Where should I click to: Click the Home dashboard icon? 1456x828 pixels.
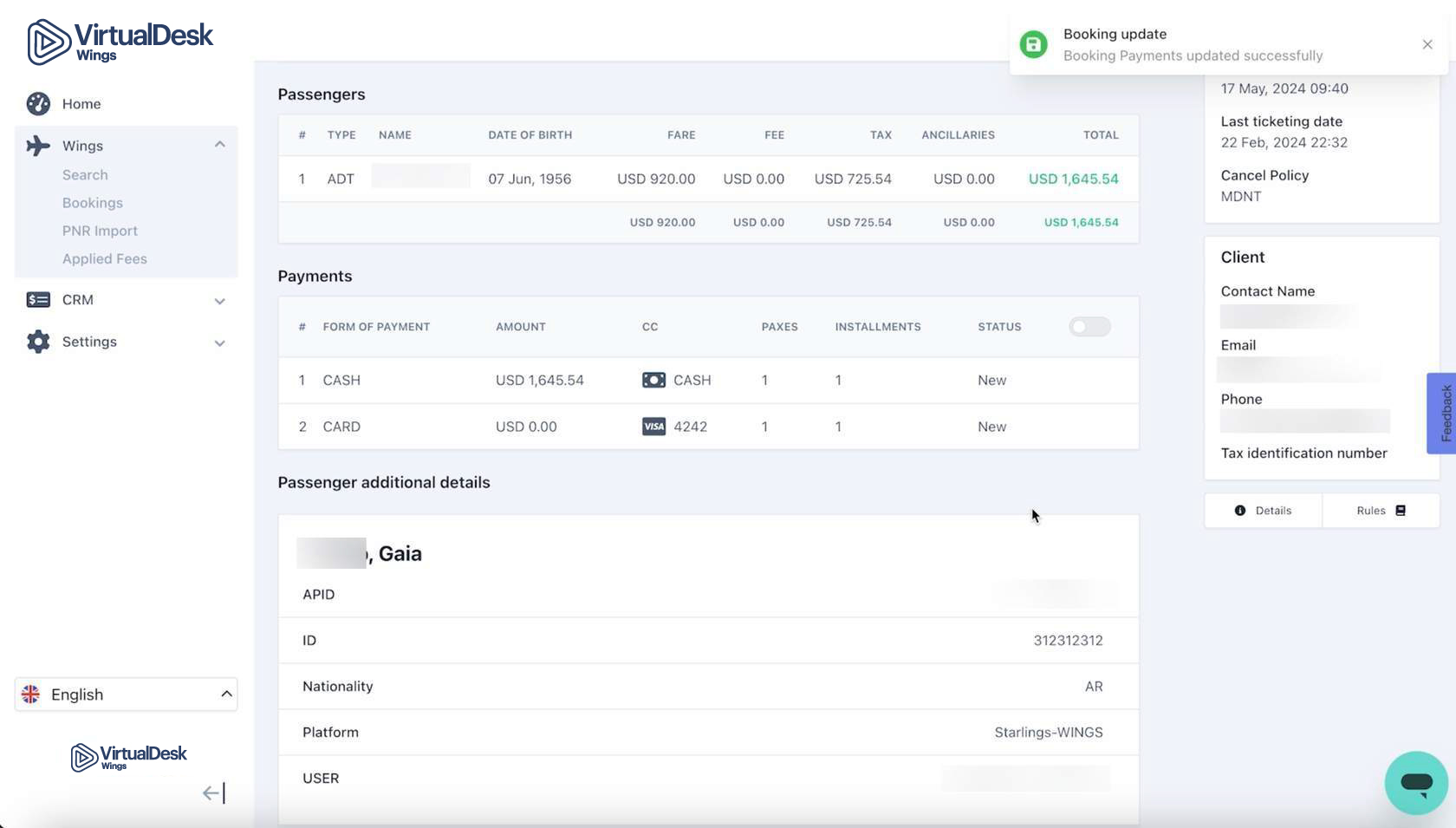[x=38, y=104]
